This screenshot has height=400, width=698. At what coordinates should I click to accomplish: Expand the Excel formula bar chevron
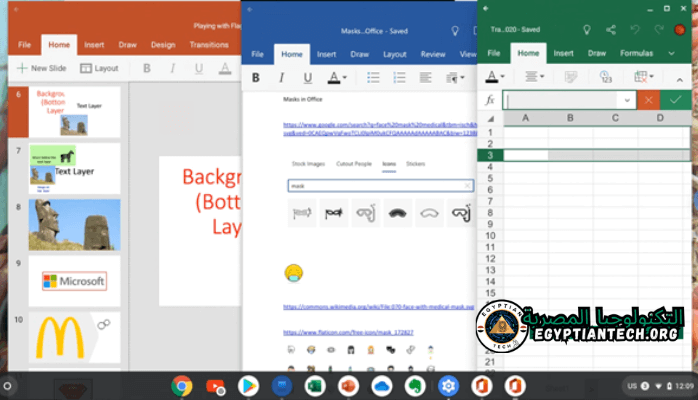coord(627,100)
